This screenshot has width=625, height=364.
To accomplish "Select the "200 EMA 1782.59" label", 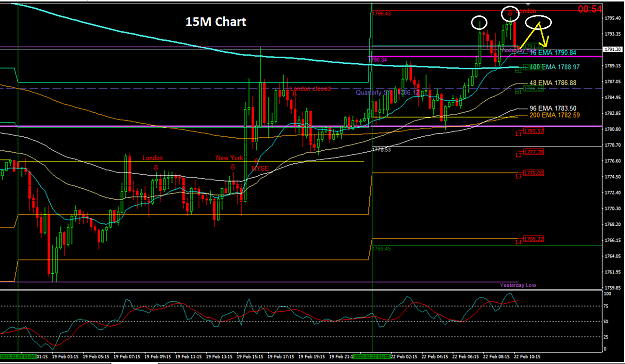I will [x=554, y=115].
